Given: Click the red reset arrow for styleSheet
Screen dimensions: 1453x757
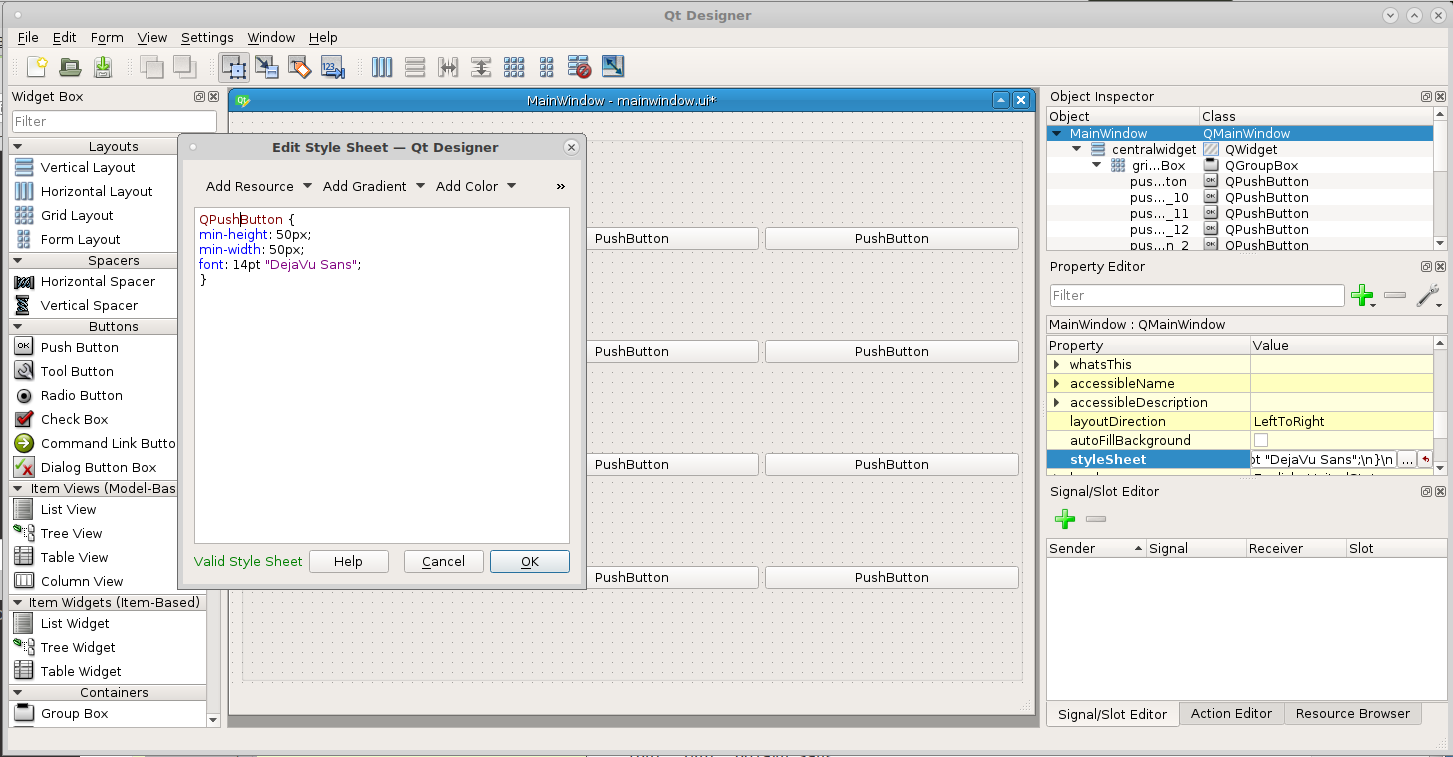Looking at the screenshot, I should 1425,459.
